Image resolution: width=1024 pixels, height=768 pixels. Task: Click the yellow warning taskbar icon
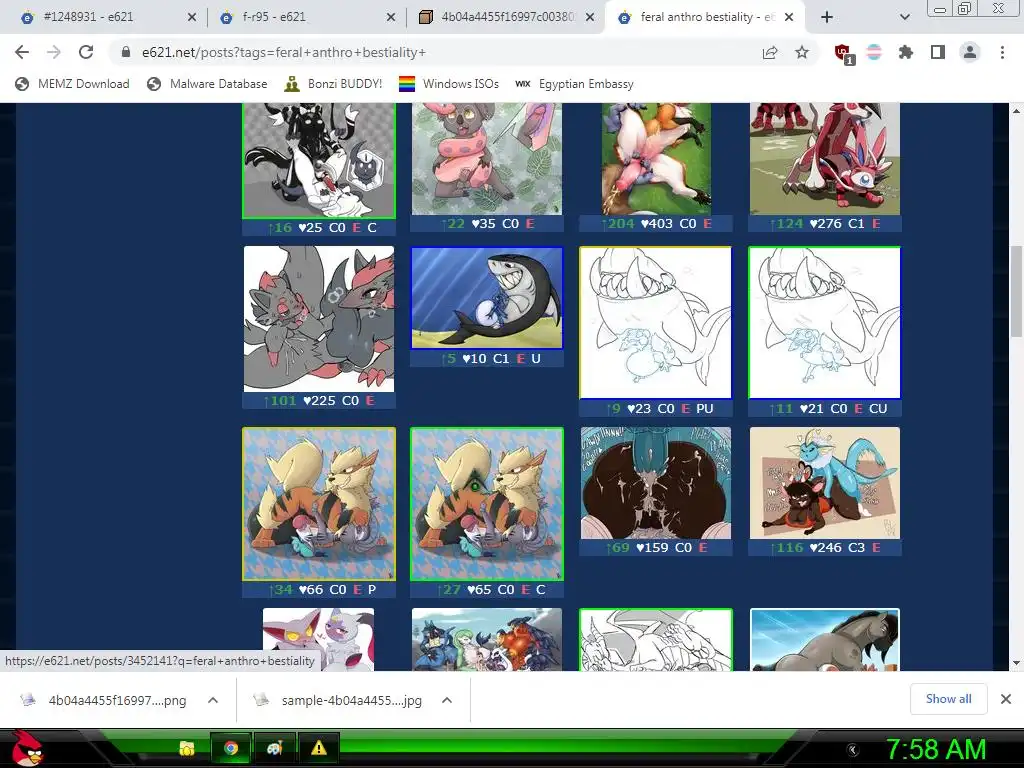coord(319,748)
